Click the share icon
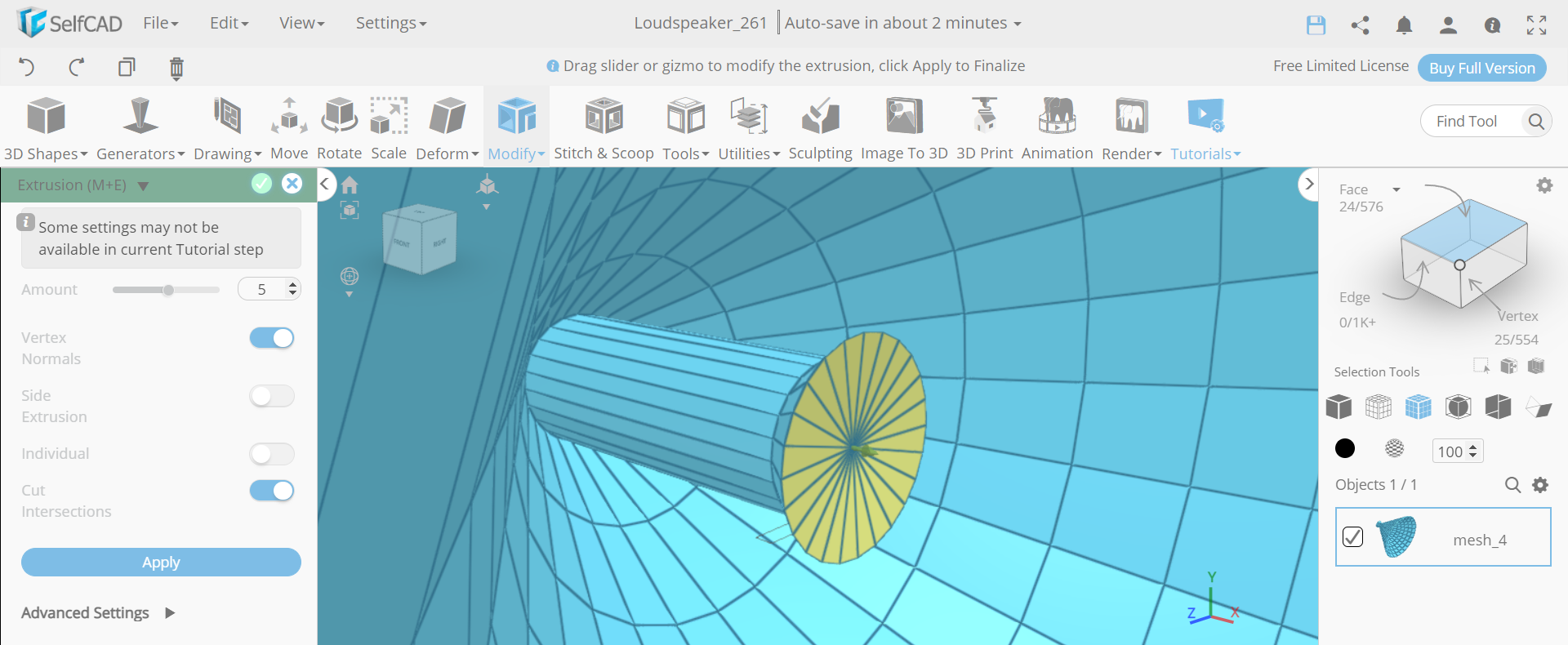Viewport: 1568px width, 645px height. [x=1360, y=25]
